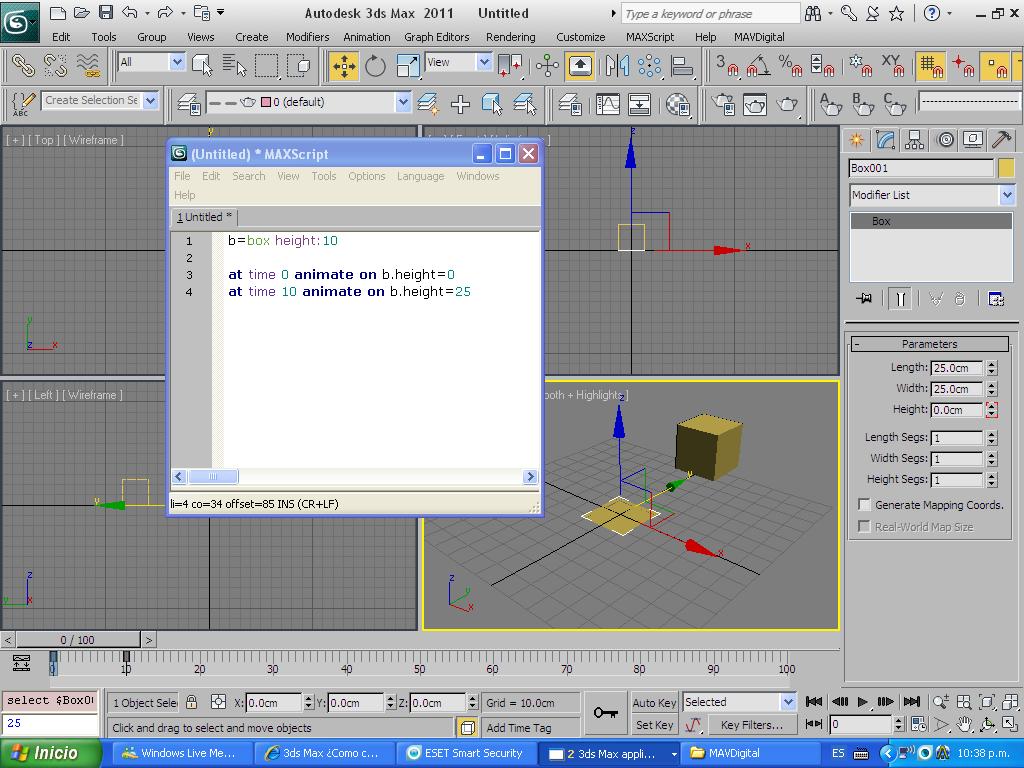Open quick access toolbar customize arrow
Screen dimensions: 1024x768
point(221,12)
